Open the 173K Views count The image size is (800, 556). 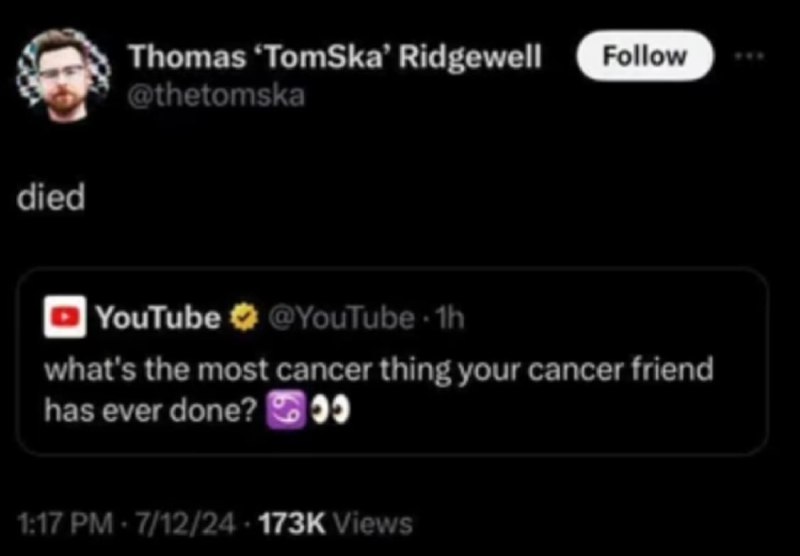[336, 523]
